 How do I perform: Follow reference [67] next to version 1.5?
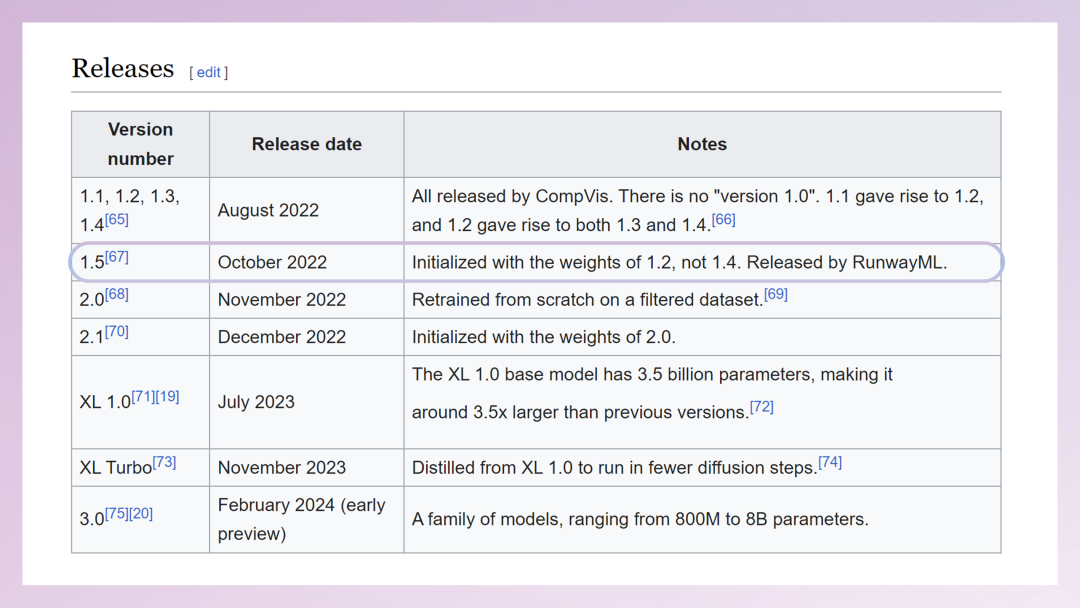(116, 257)
